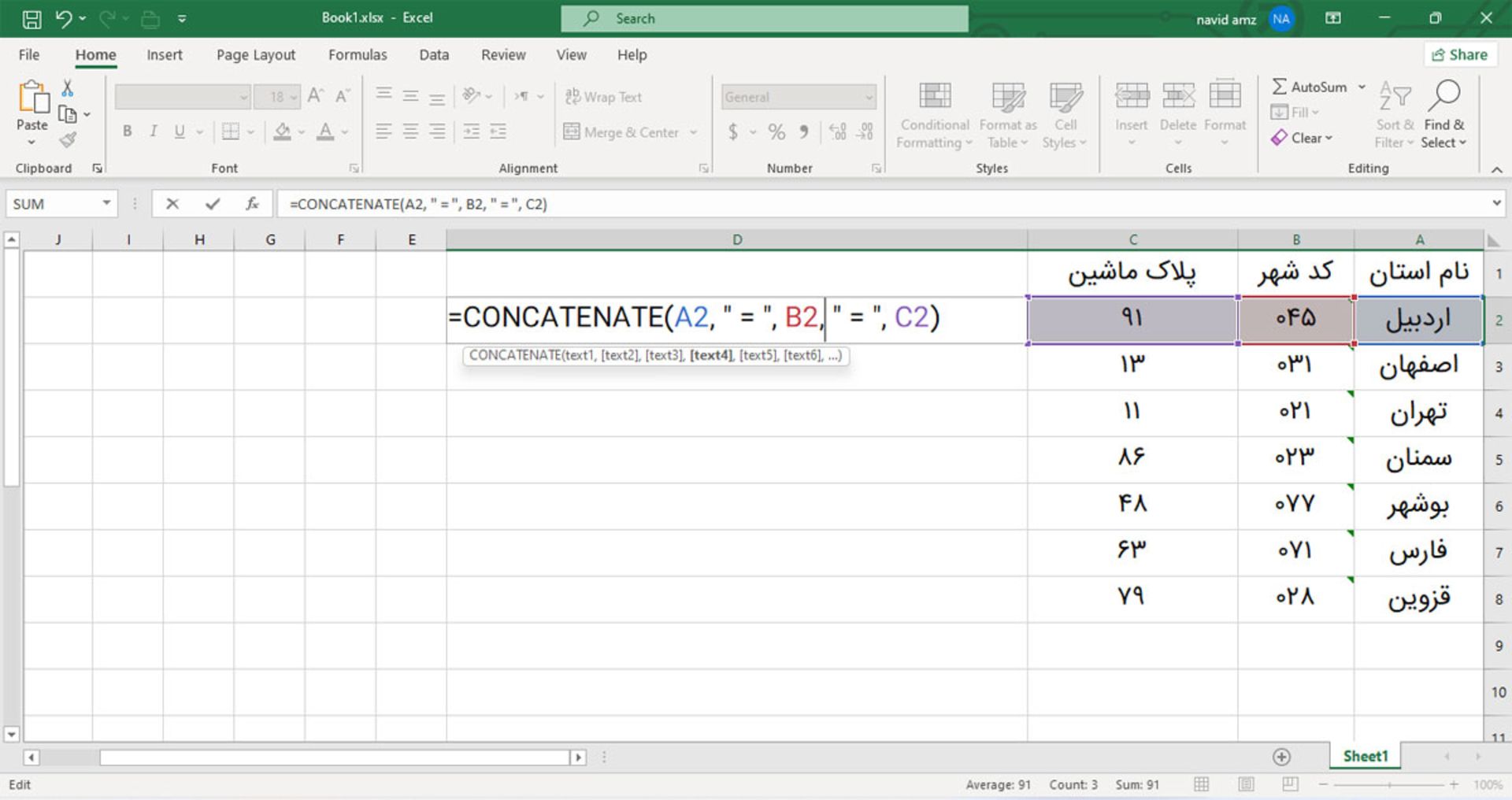Toggle italic formatting

[x=154, y=131]
